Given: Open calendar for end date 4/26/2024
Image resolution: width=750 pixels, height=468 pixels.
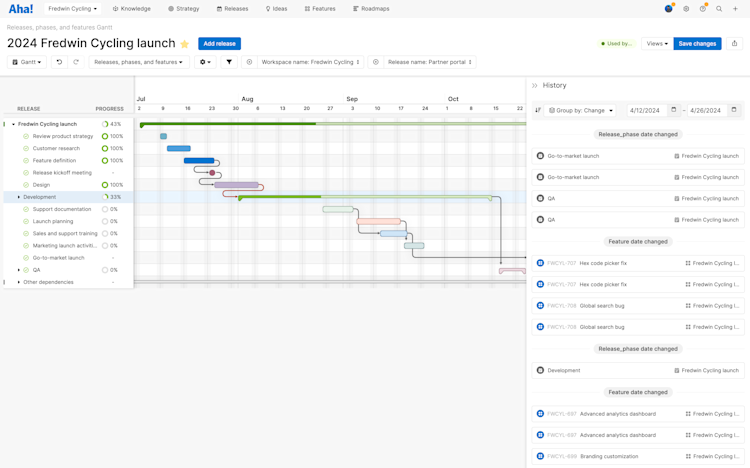Looking at the screenshot, I should (x=734, y=110).
